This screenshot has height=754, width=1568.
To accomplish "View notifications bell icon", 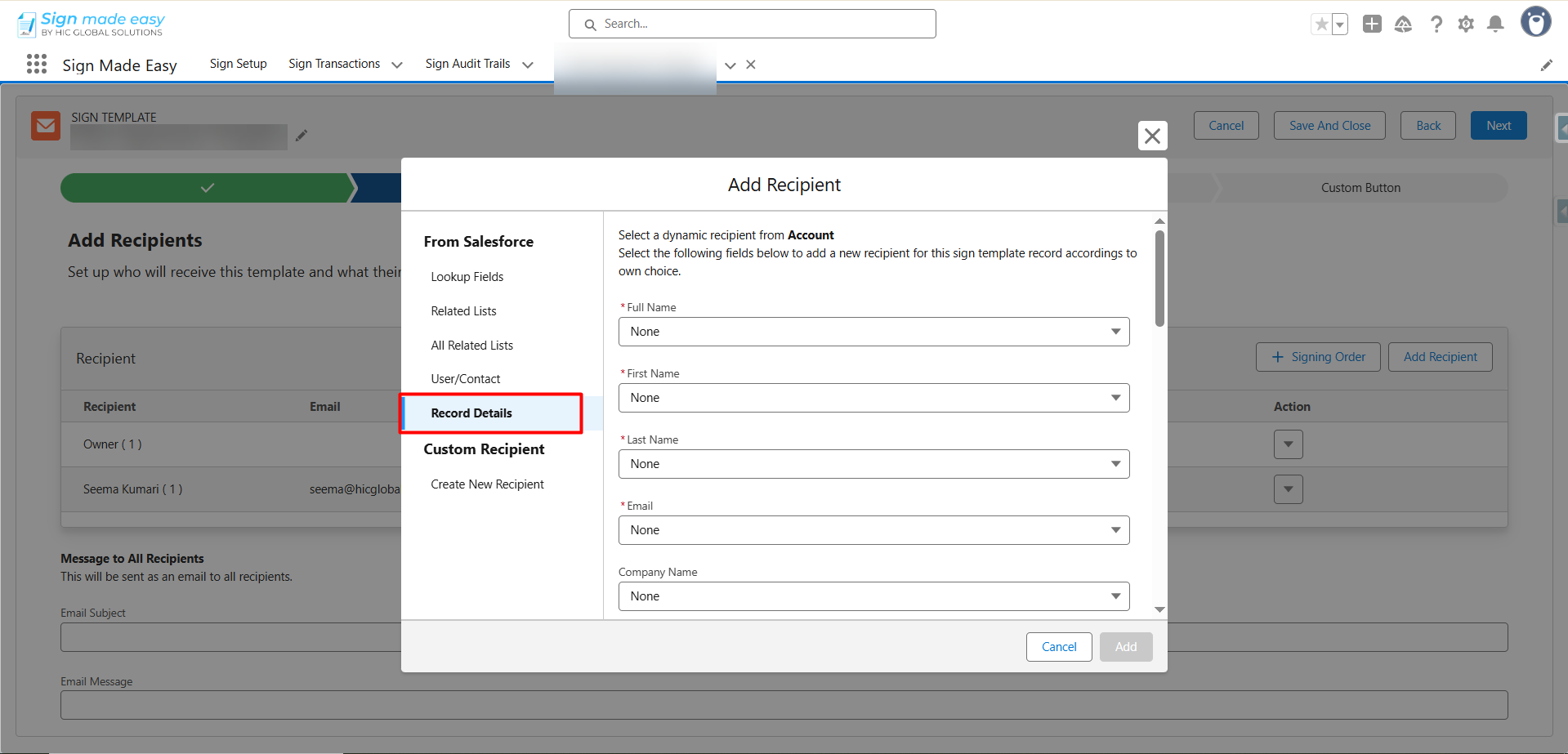I will [x=1495, y=25].
